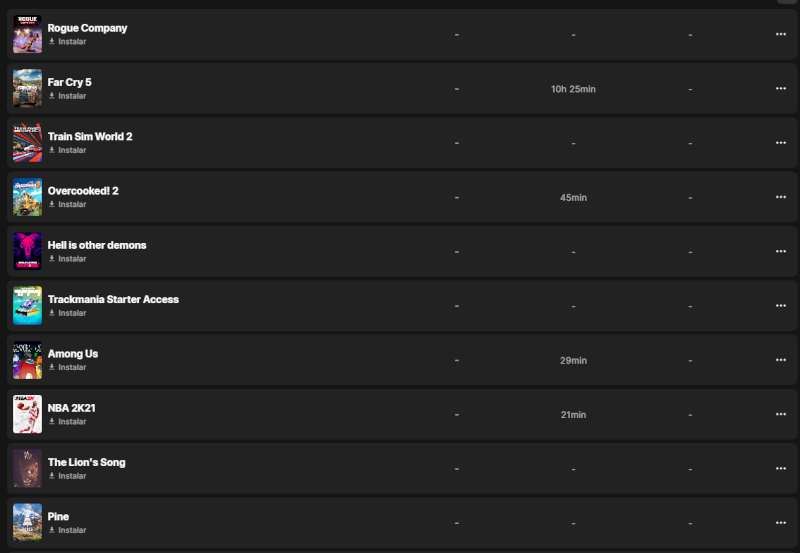The height and width of the screenshot is (553, 800).
Task: Select the Far Cry 5 cover thumbnail
Action: (x=27, y=88)
